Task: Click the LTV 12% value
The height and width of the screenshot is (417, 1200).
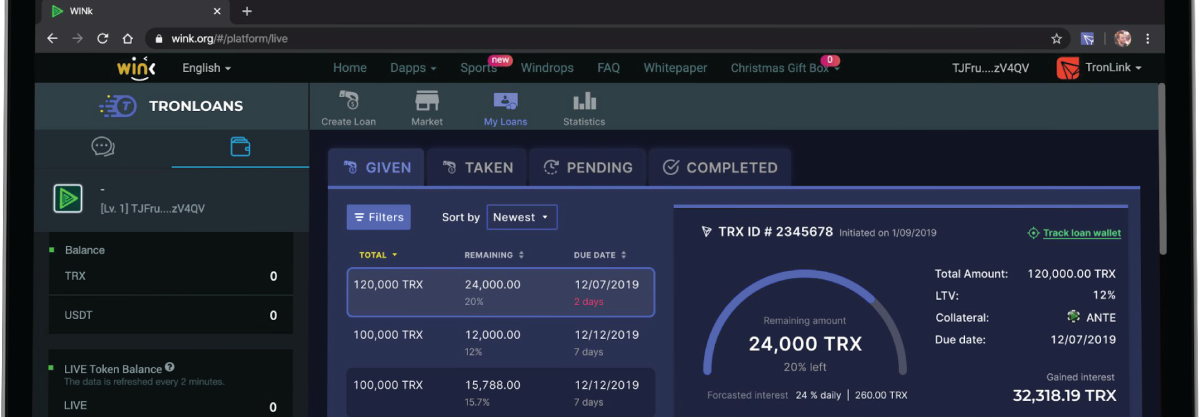Action: 1103,295
